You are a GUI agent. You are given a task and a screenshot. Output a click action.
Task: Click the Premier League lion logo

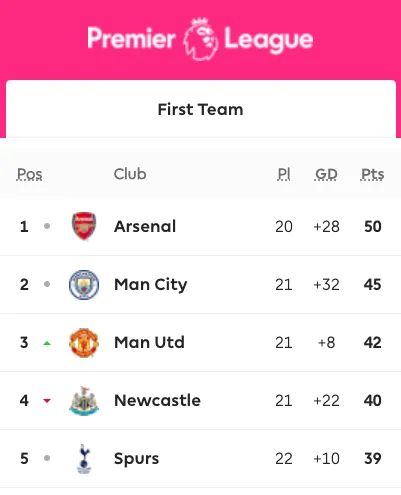[x=201, y=39]
